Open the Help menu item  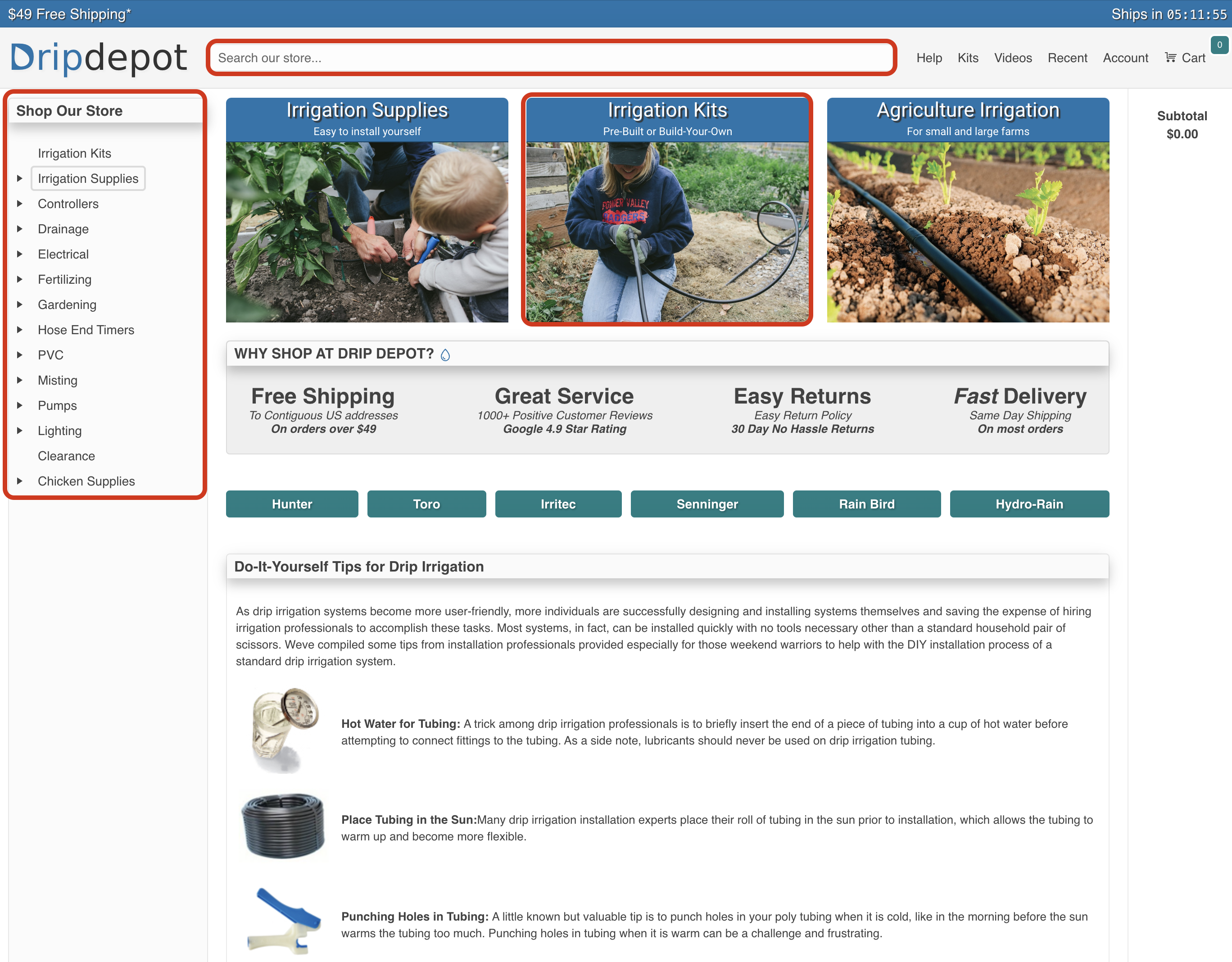(929, 58)
